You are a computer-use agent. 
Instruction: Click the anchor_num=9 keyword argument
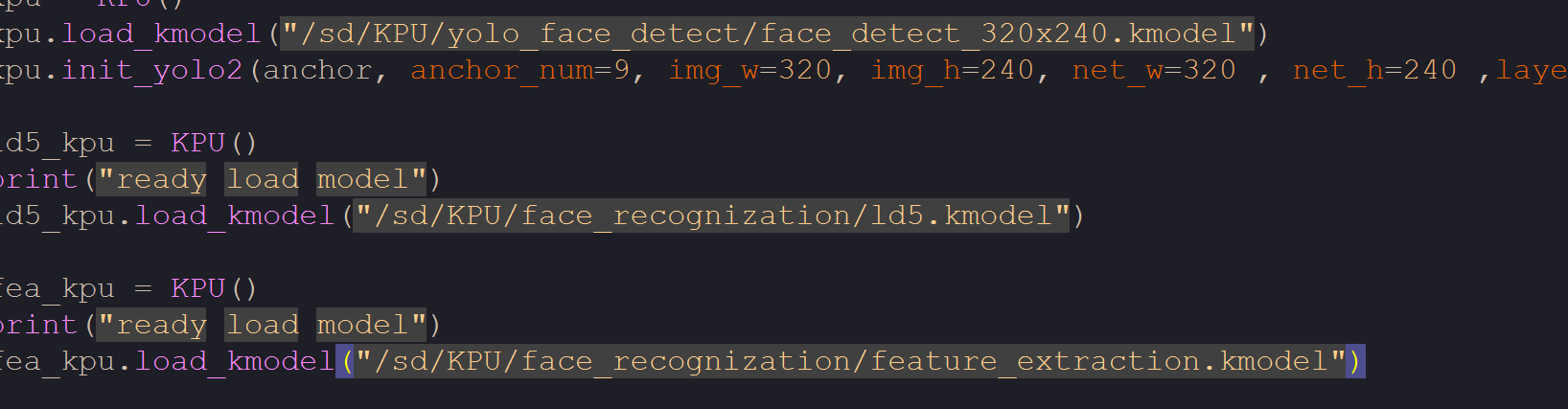pos(520,71)
